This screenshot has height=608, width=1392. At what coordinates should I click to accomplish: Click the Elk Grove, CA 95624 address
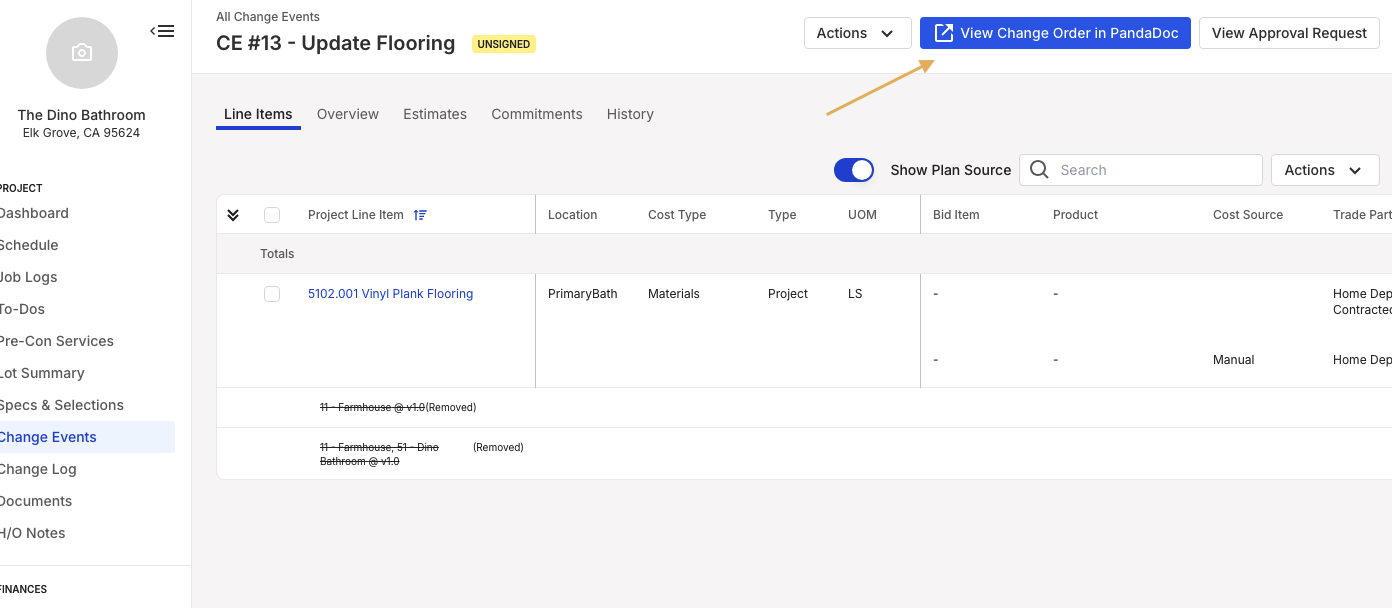(x=82, y=133)
